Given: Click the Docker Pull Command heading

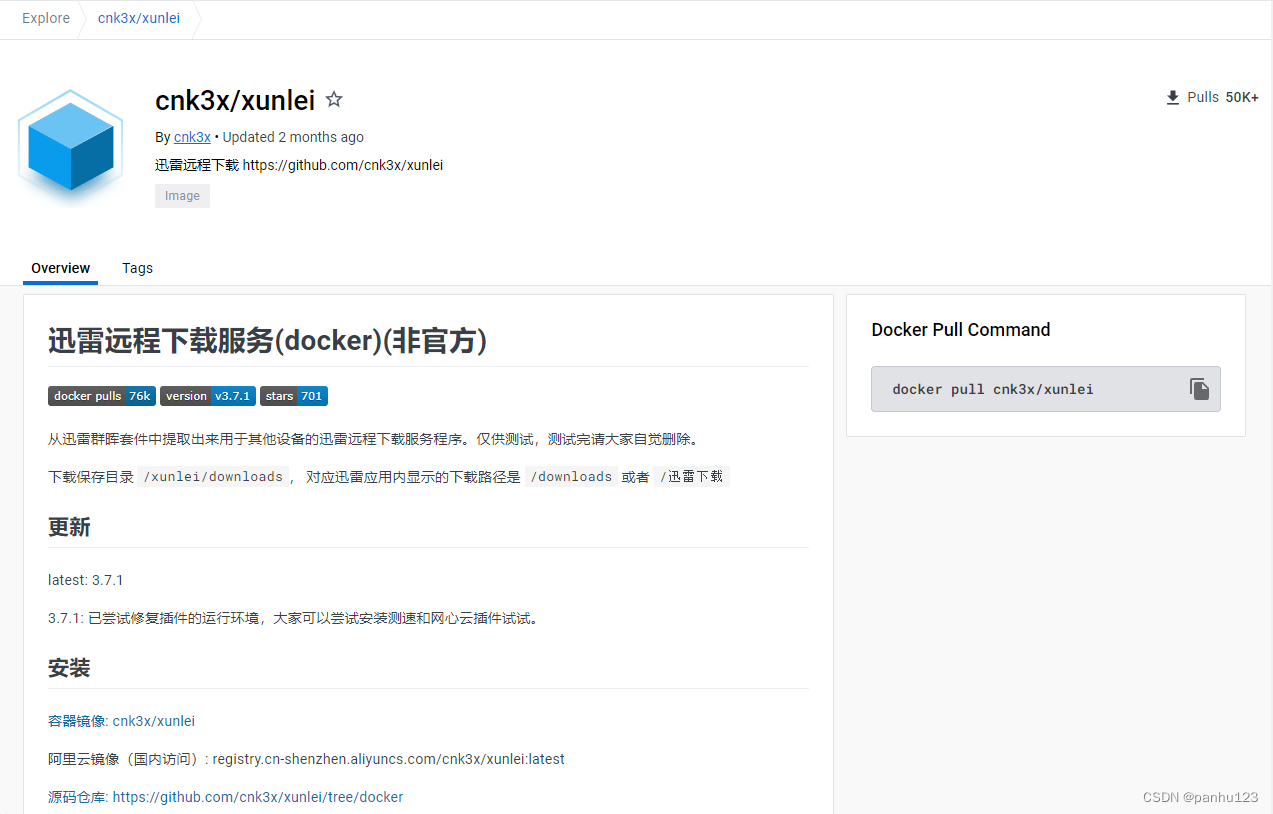Looking at the screenshot, I should [961, 330].
